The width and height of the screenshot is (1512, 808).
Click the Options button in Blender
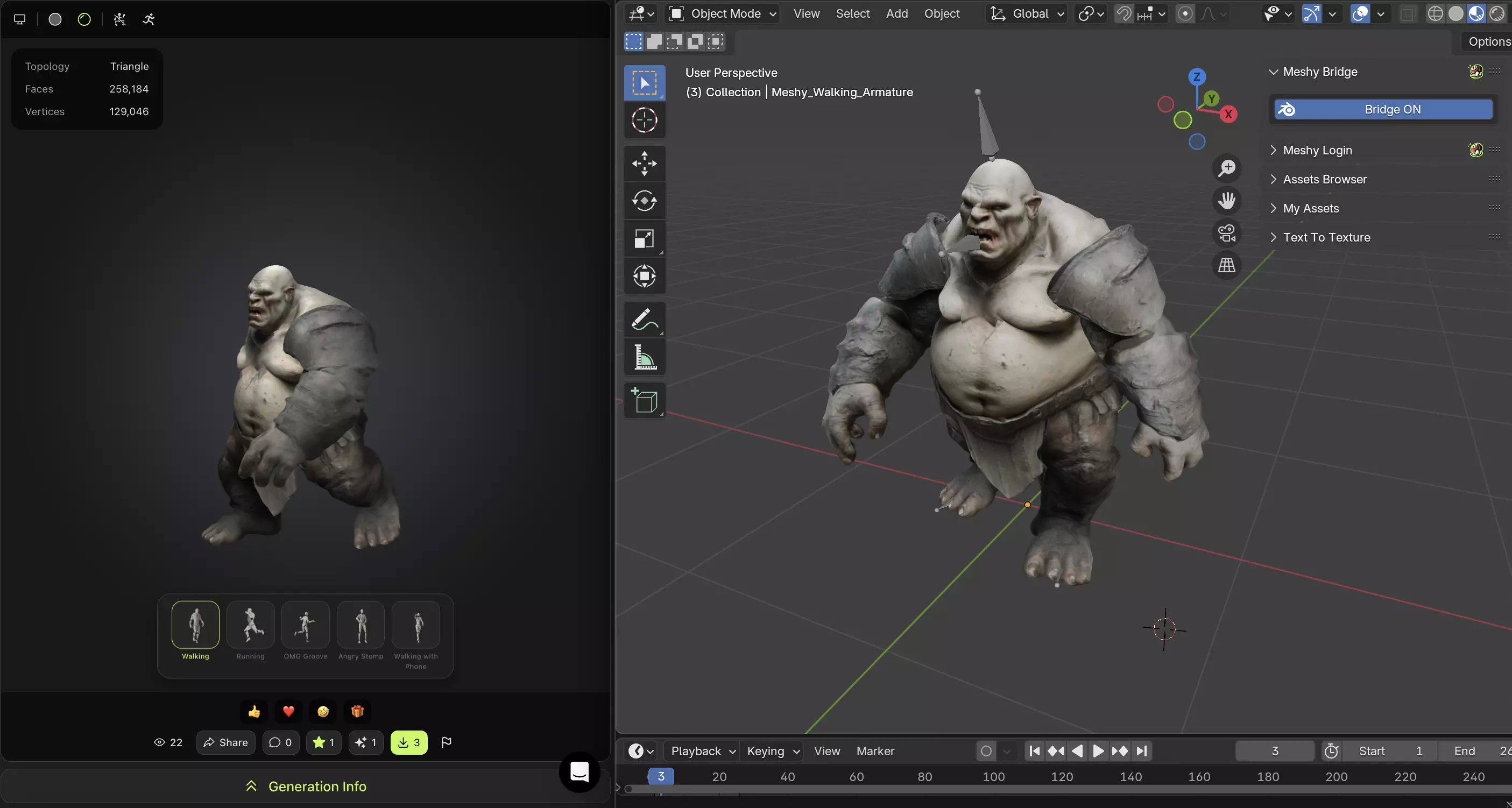click(x=1488, y=41)
